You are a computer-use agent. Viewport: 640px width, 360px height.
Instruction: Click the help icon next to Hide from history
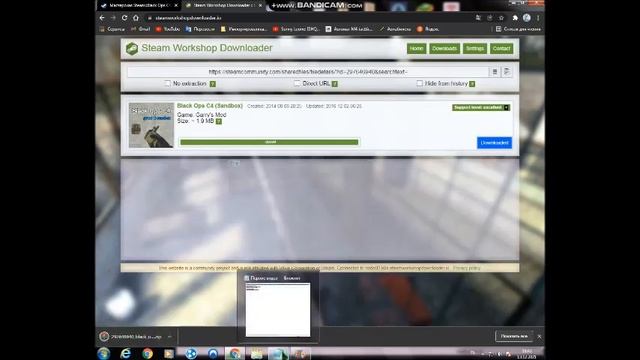click(x=472, y=84)
